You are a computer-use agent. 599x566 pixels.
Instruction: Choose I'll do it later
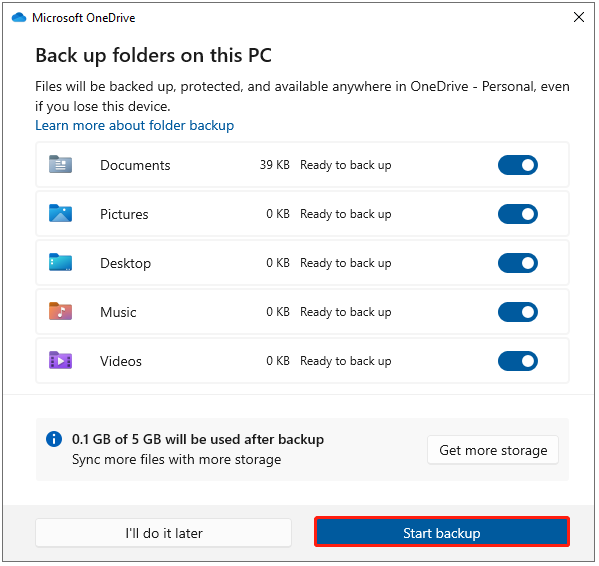pyautogui.click(x=164, y=533)
